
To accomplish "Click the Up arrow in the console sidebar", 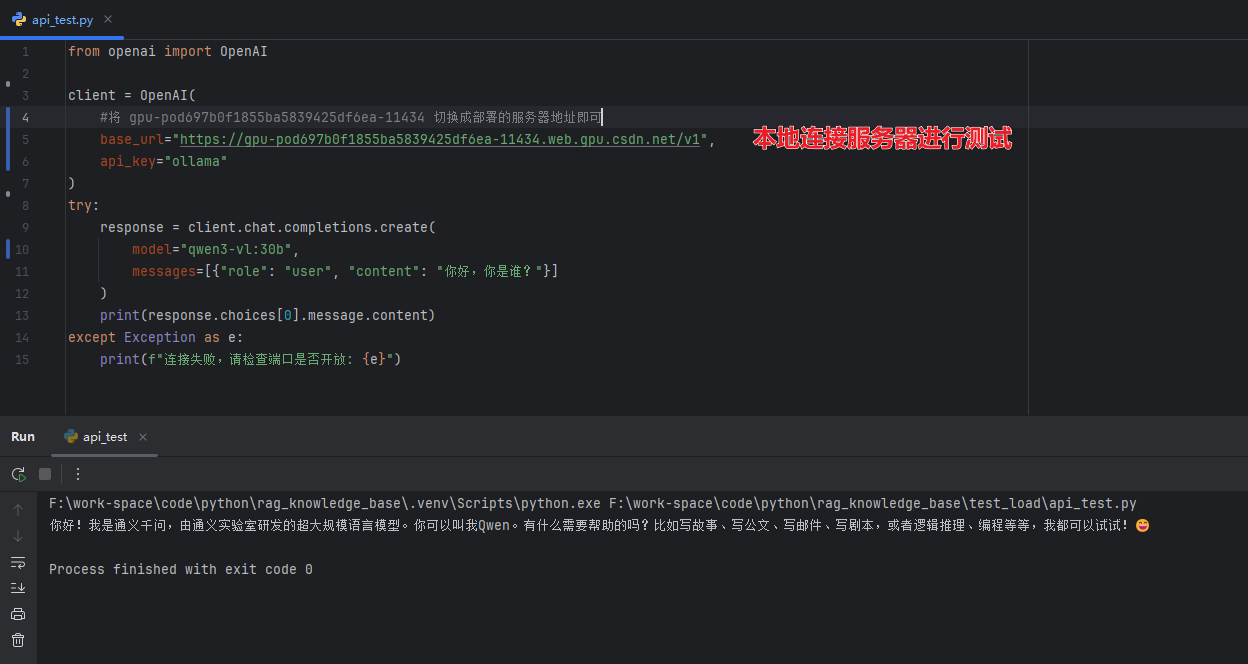I will pos(18,510).
